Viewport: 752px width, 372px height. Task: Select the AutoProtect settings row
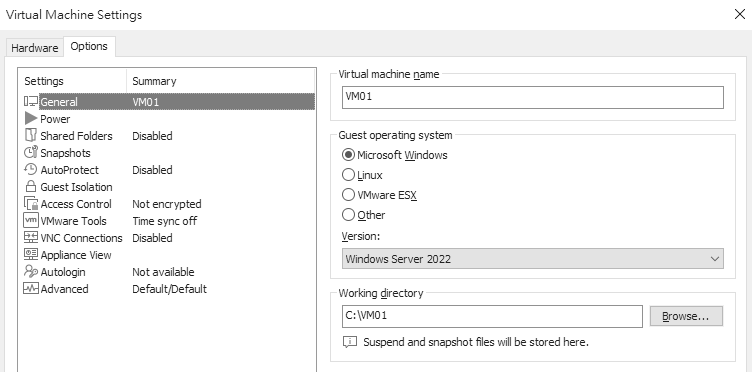click(x=169, y=170)
